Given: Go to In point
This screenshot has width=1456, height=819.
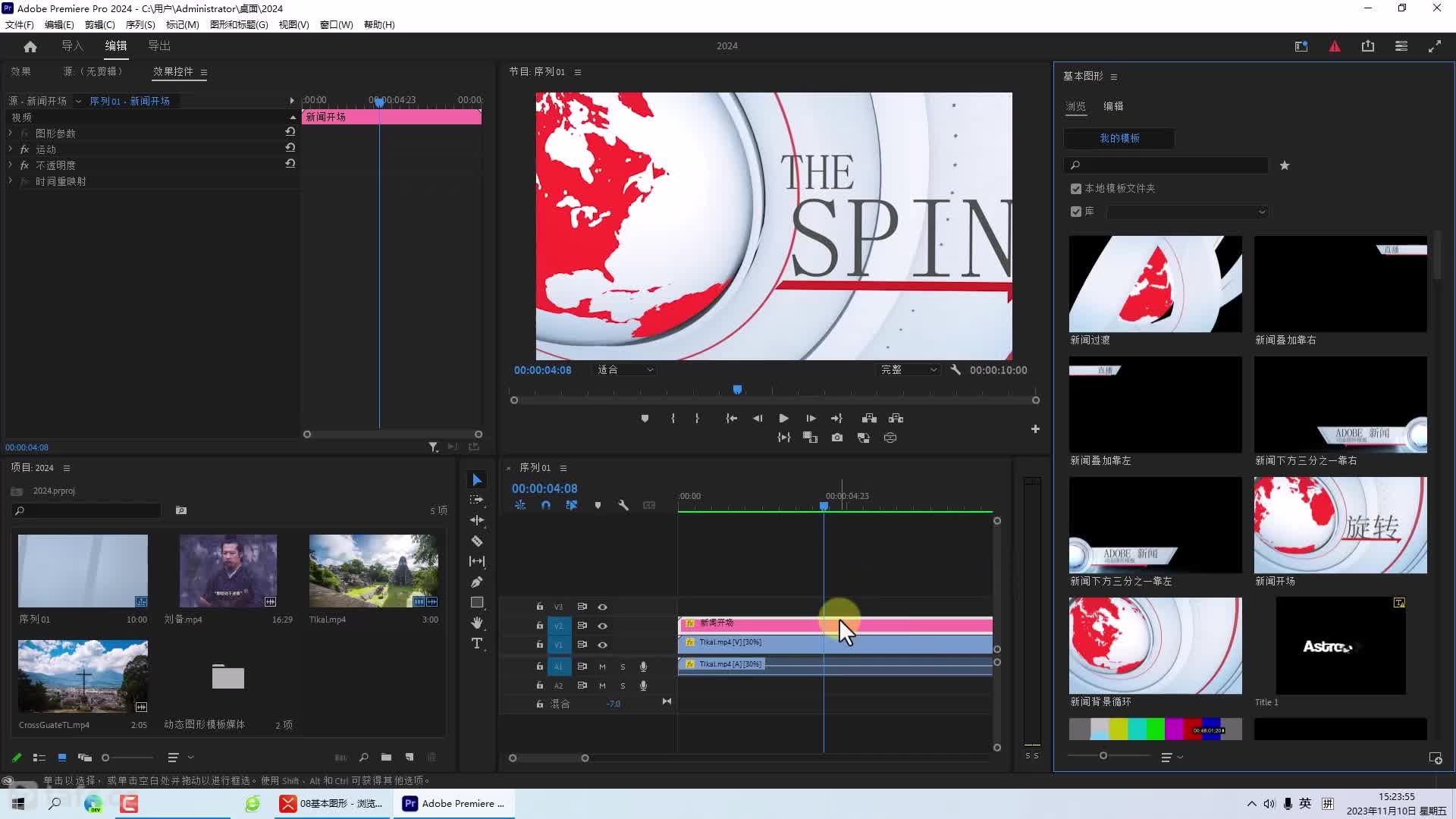Looking at the screenshot, I should [731, 419].
